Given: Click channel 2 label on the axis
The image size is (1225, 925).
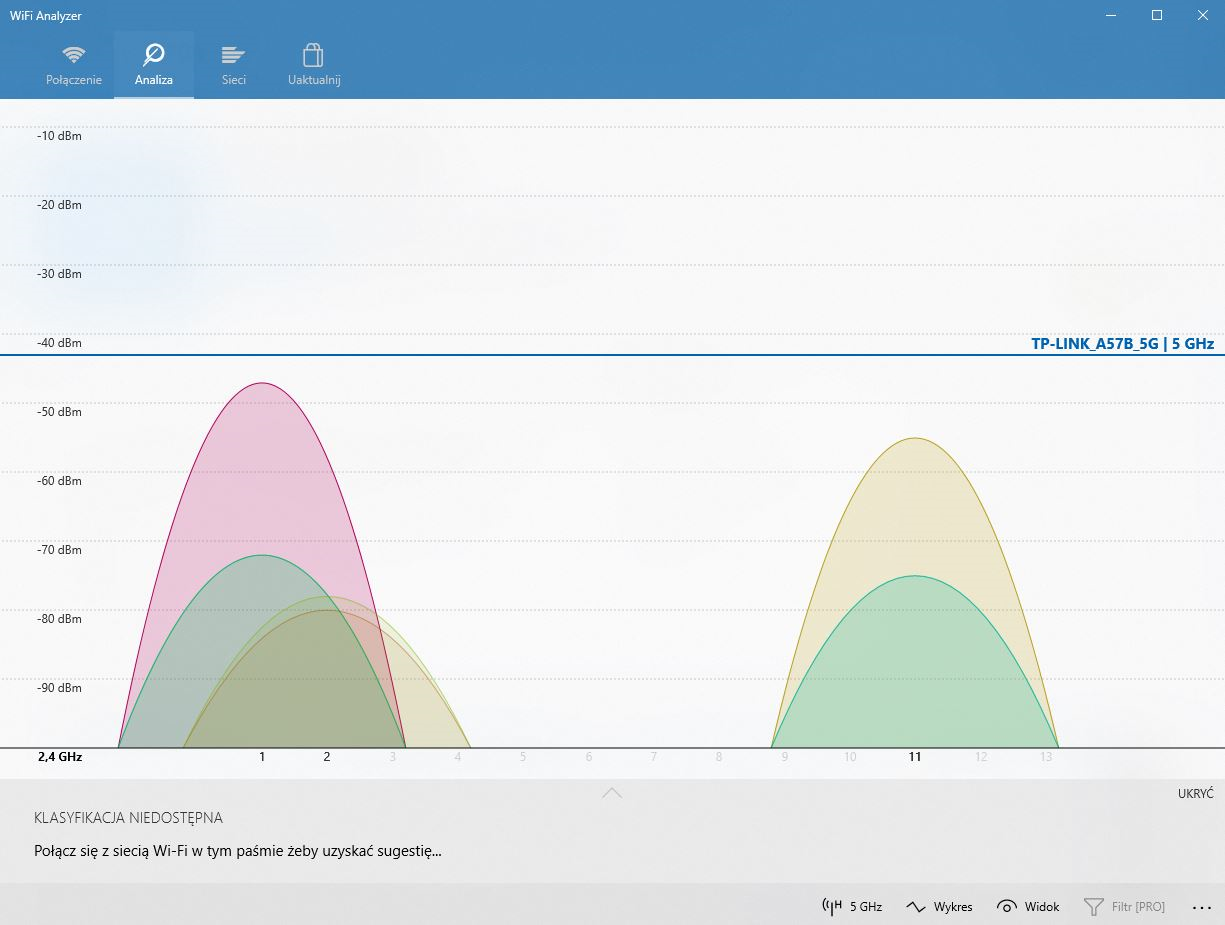Looking at the screenshot, I should point(327,757).
